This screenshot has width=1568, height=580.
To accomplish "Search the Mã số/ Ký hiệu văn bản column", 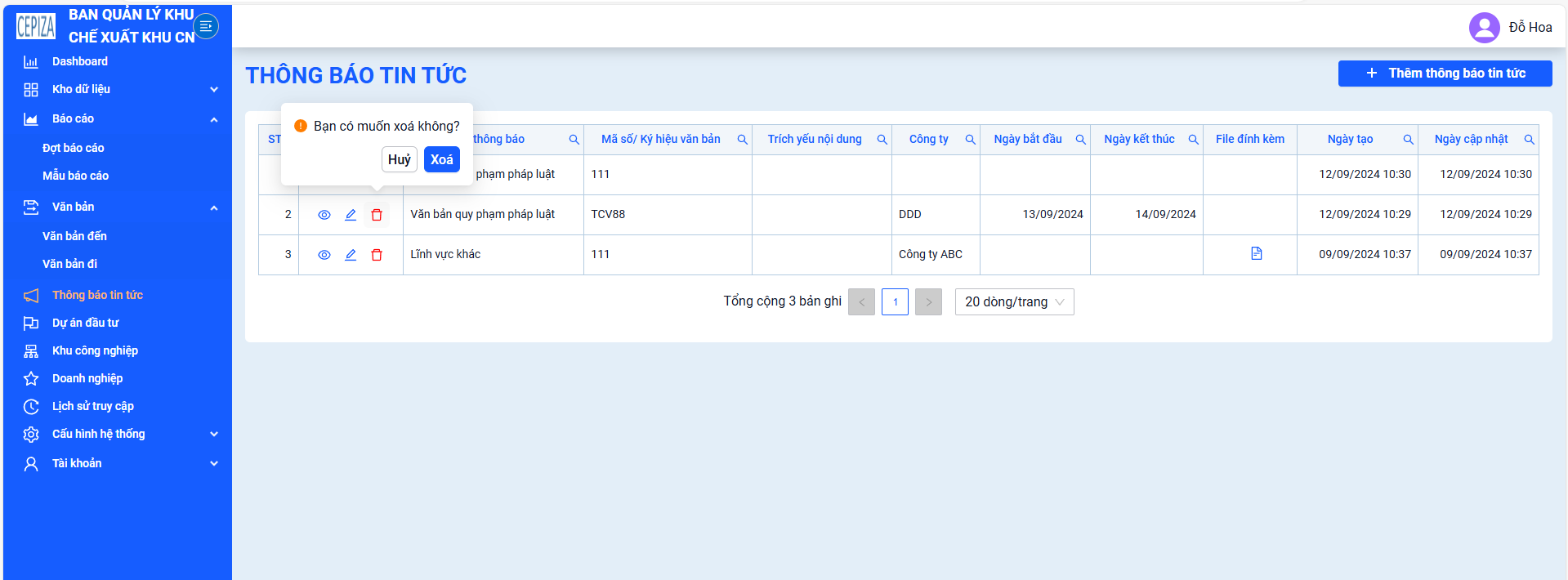I will (x=742, y=140).
